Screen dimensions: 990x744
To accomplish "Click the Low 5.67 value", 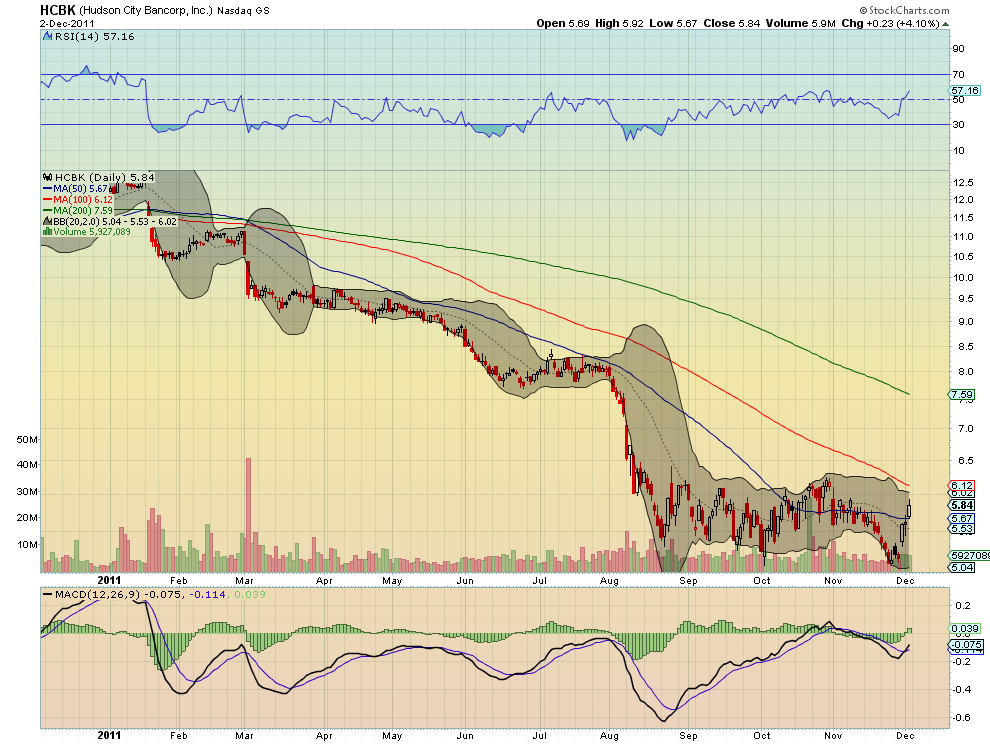I will (673, 23).
